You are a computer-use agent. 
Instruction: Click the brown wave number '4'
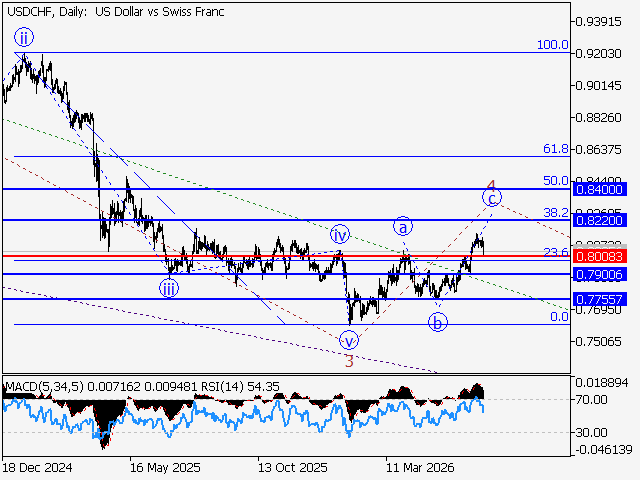pyautogui.click(x=491, y=186)
